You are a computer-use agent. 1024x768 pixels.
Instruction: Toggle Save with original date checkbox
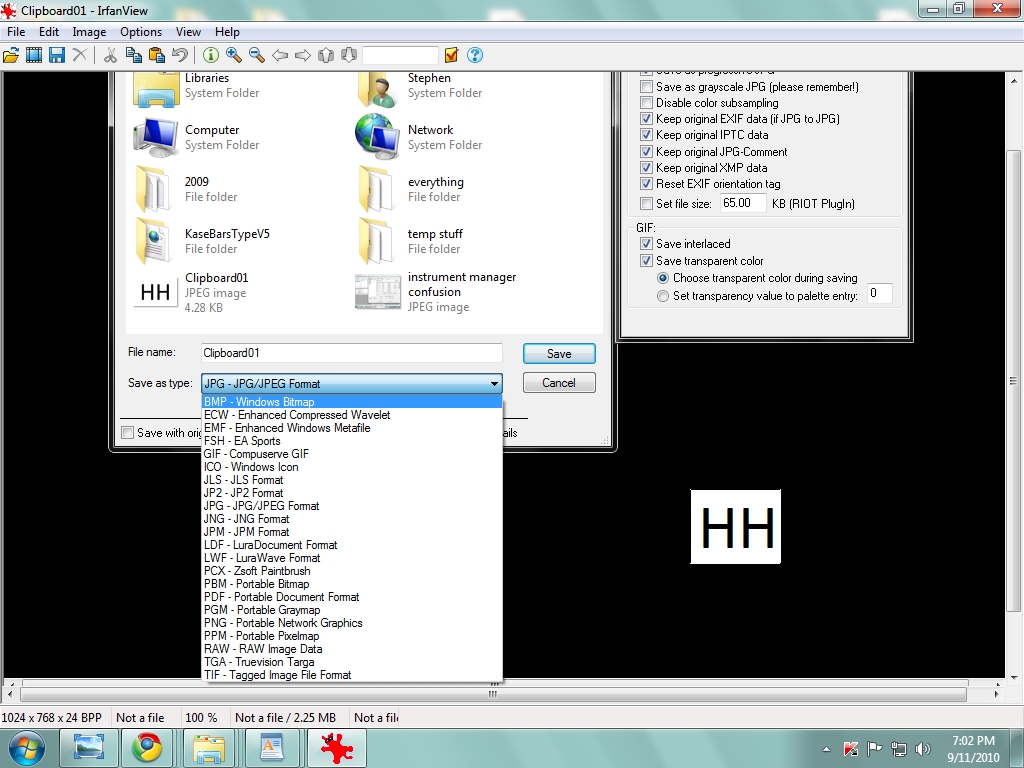point(128,432)
